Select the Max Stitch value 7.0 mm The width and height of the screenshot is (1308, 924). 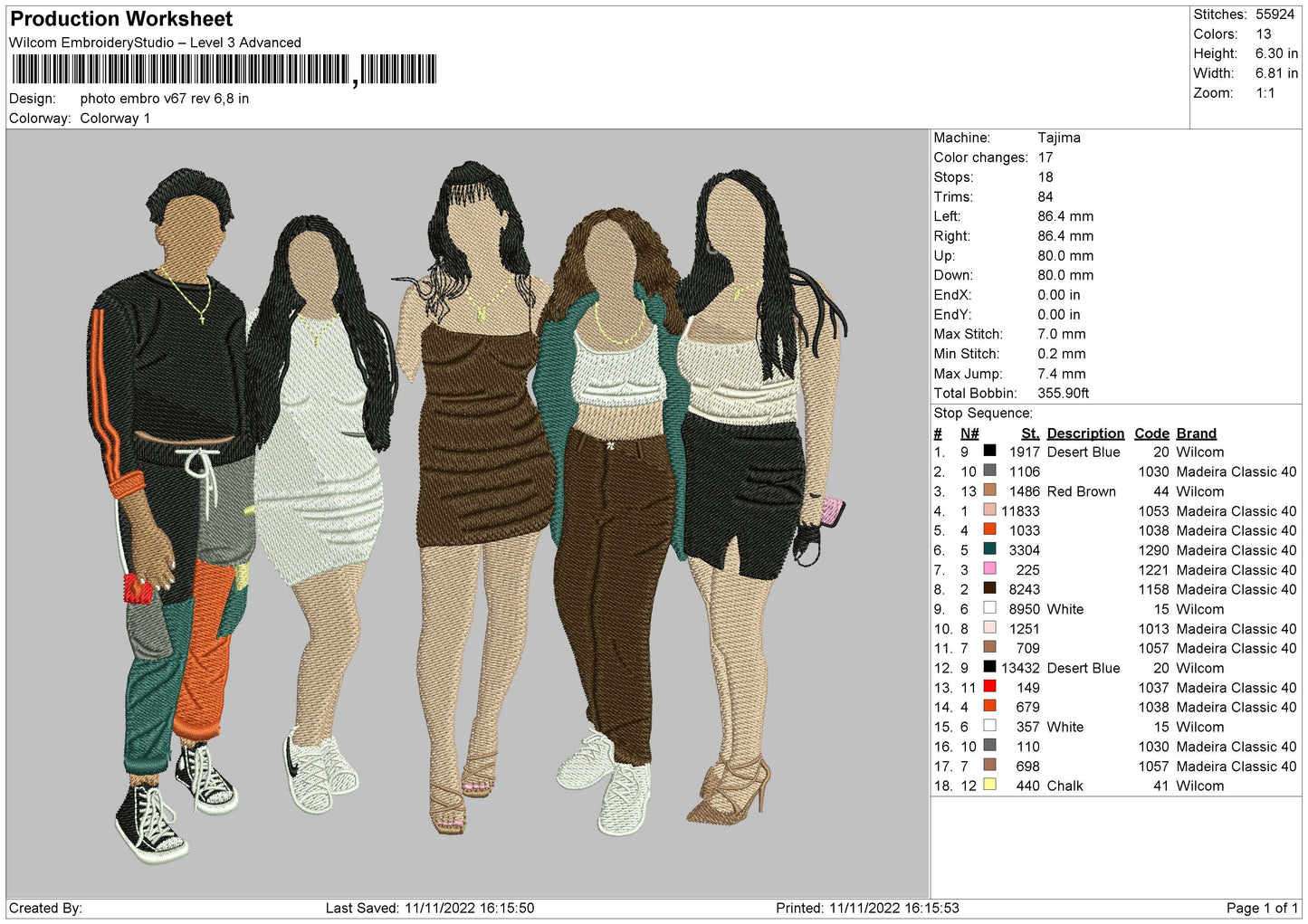pyautogui.click(x=1061, y=334)
